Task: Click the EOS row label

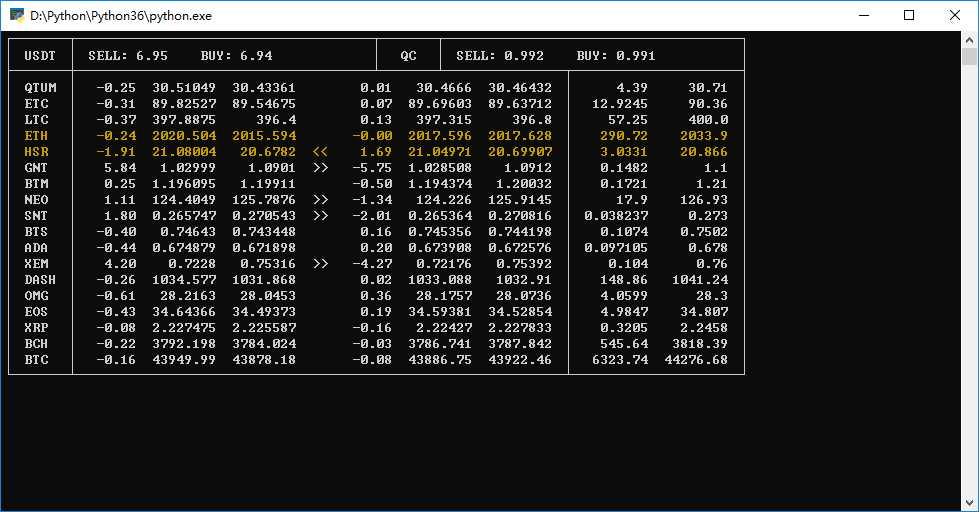Action: [36, 312]
